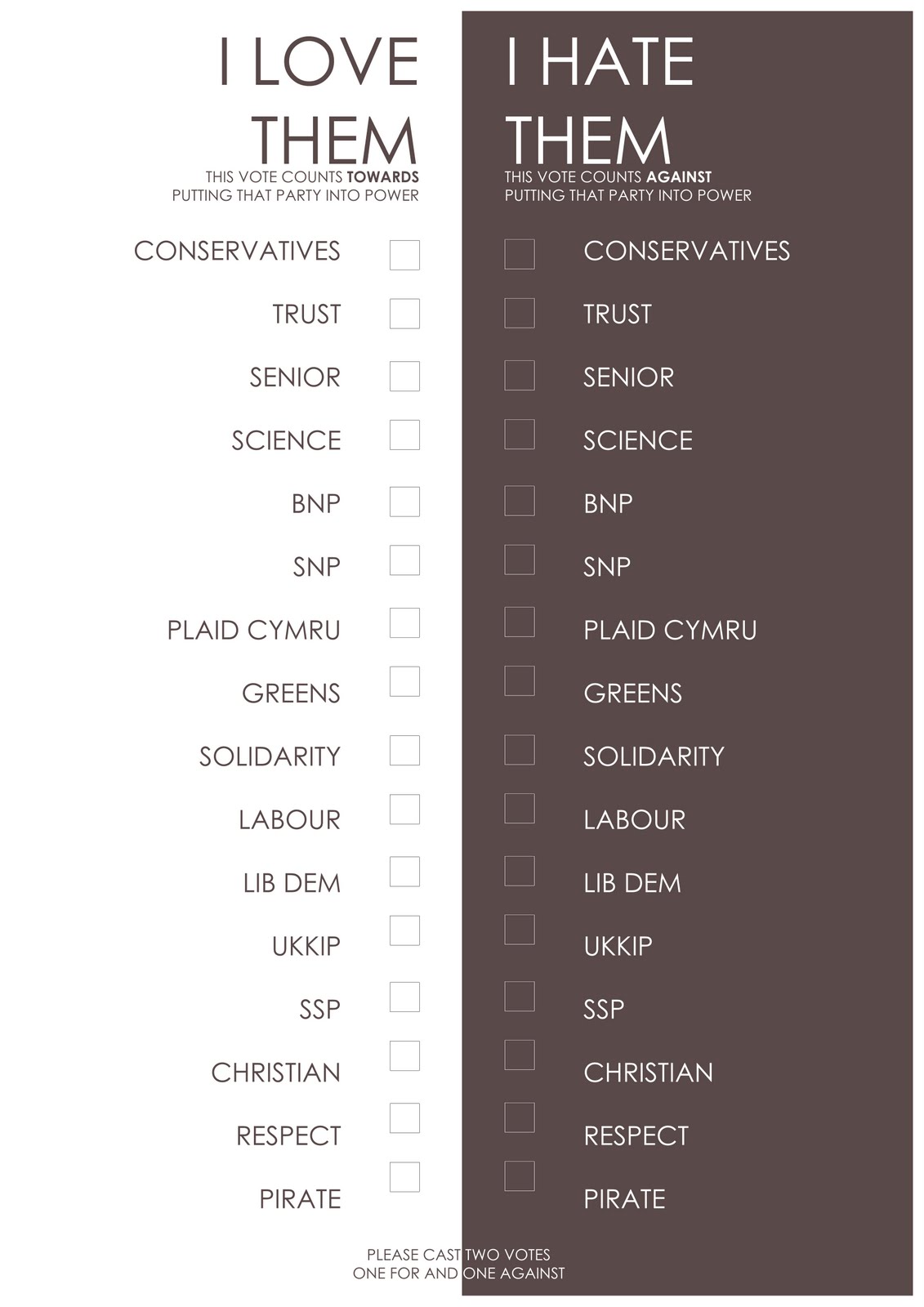Check the love box for Christian
The image size is (924, 1307).
pos(404,1056)
